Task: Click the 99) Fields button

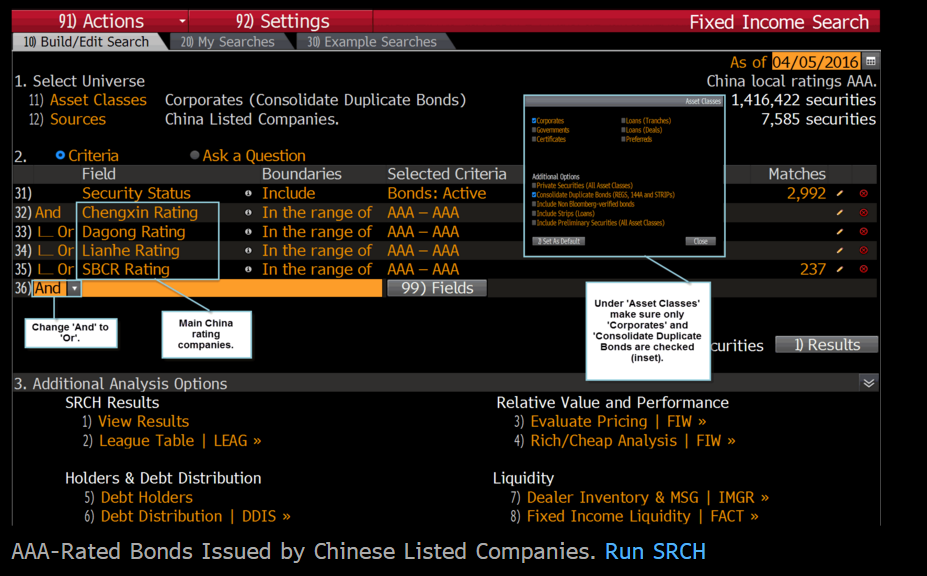Action: (437, 288)
